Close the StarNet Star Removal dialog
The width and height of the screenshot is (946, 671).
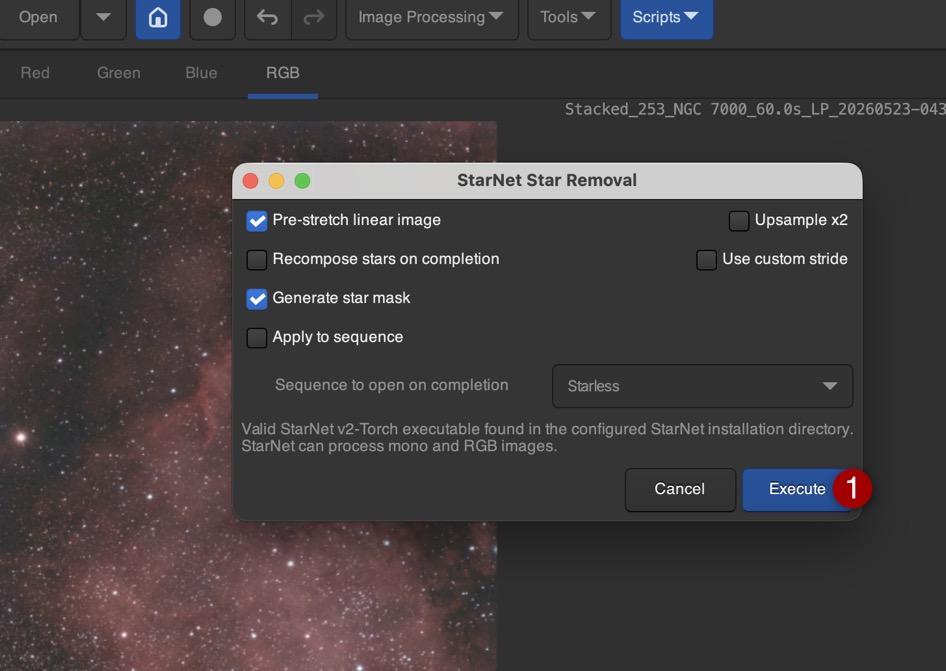250,180
